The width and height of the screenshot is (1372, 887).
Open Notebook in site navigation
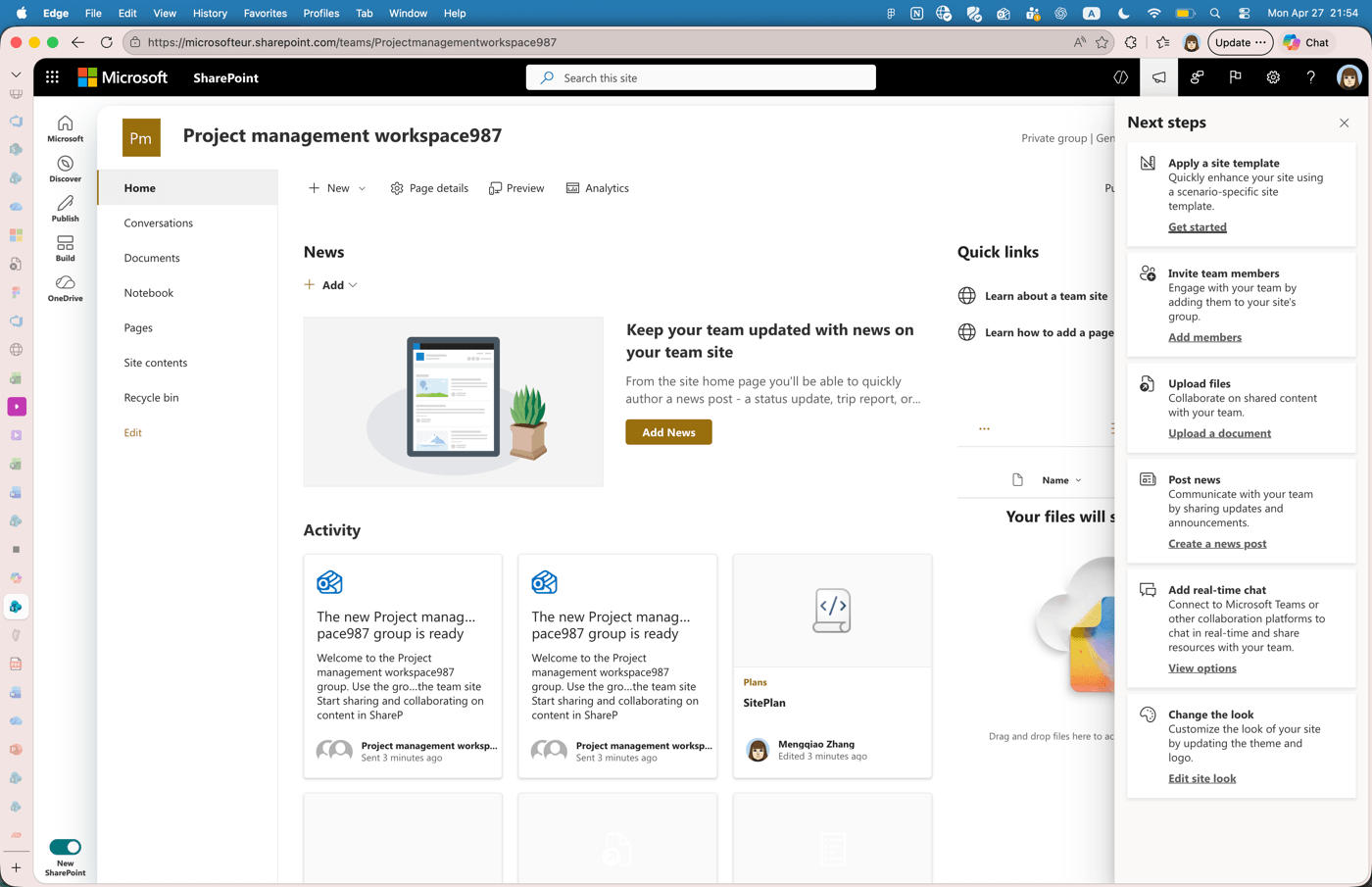149,293
